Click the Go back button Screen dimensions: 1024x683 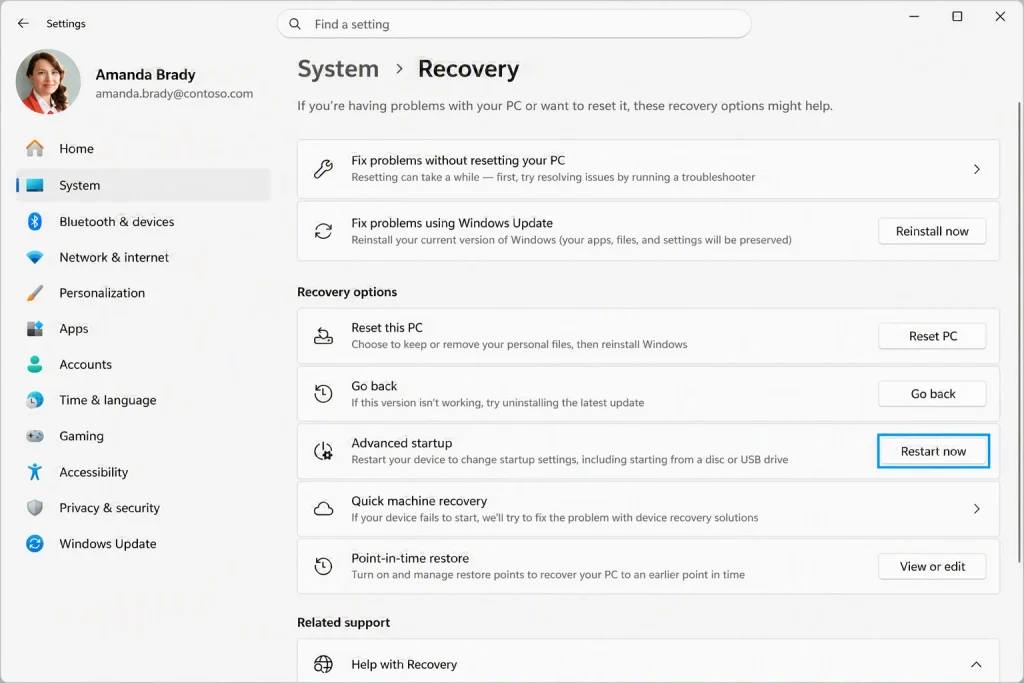(932, 394)
